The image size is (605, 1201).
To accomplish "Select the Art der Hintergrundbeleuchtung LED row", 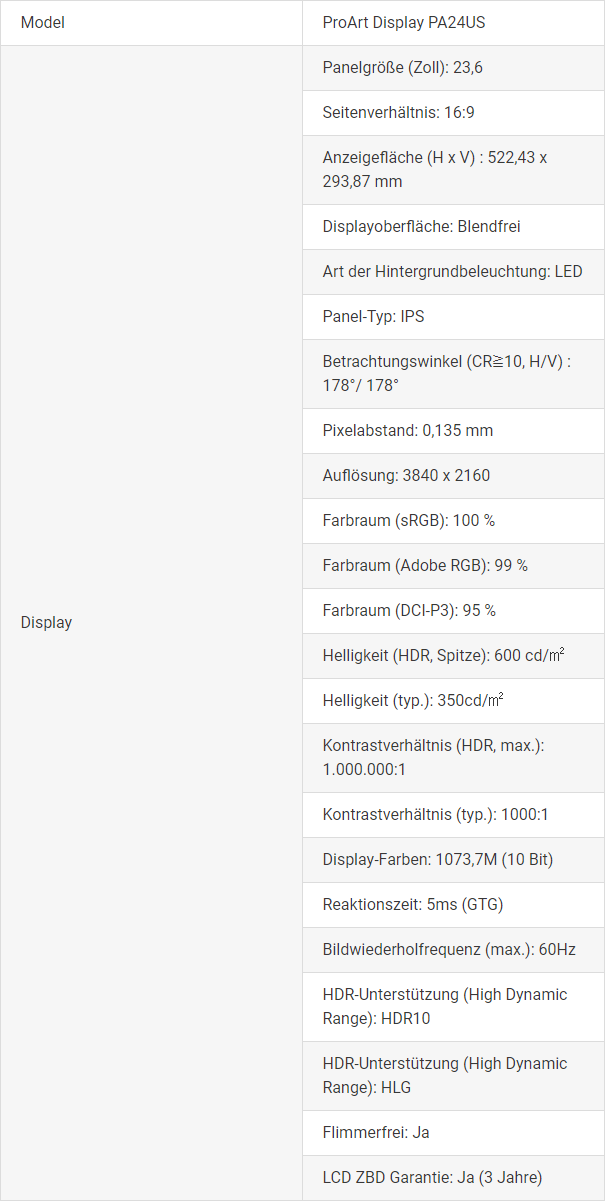I will click(x=452, y=271).
